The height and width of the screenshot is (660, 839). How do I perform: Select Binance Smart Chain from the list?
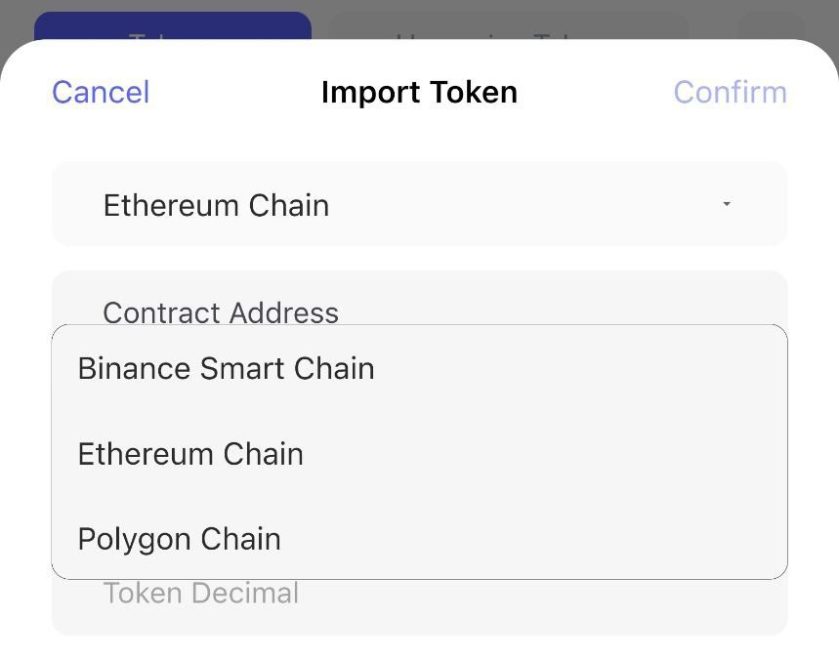(226, 368)
